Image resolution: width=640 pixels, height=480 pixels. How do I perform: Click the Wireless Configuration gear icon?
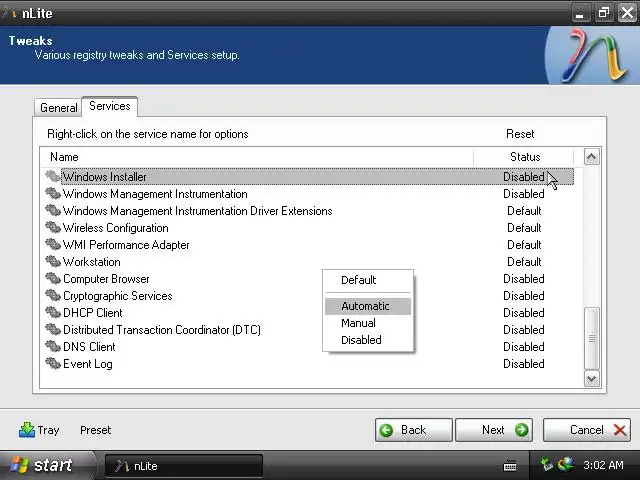pos(53,227)
